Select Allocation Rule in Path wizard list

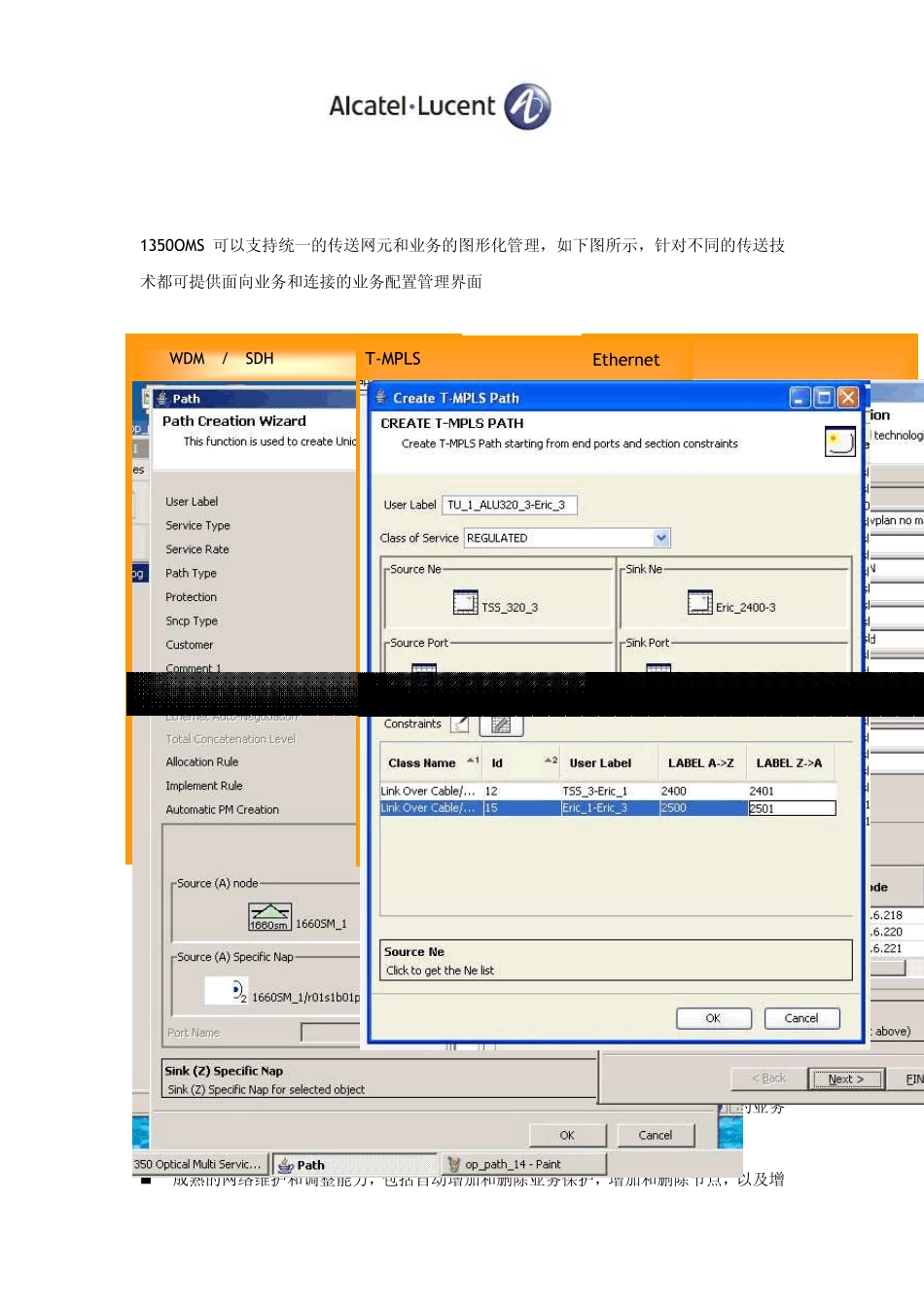point(201,762)
